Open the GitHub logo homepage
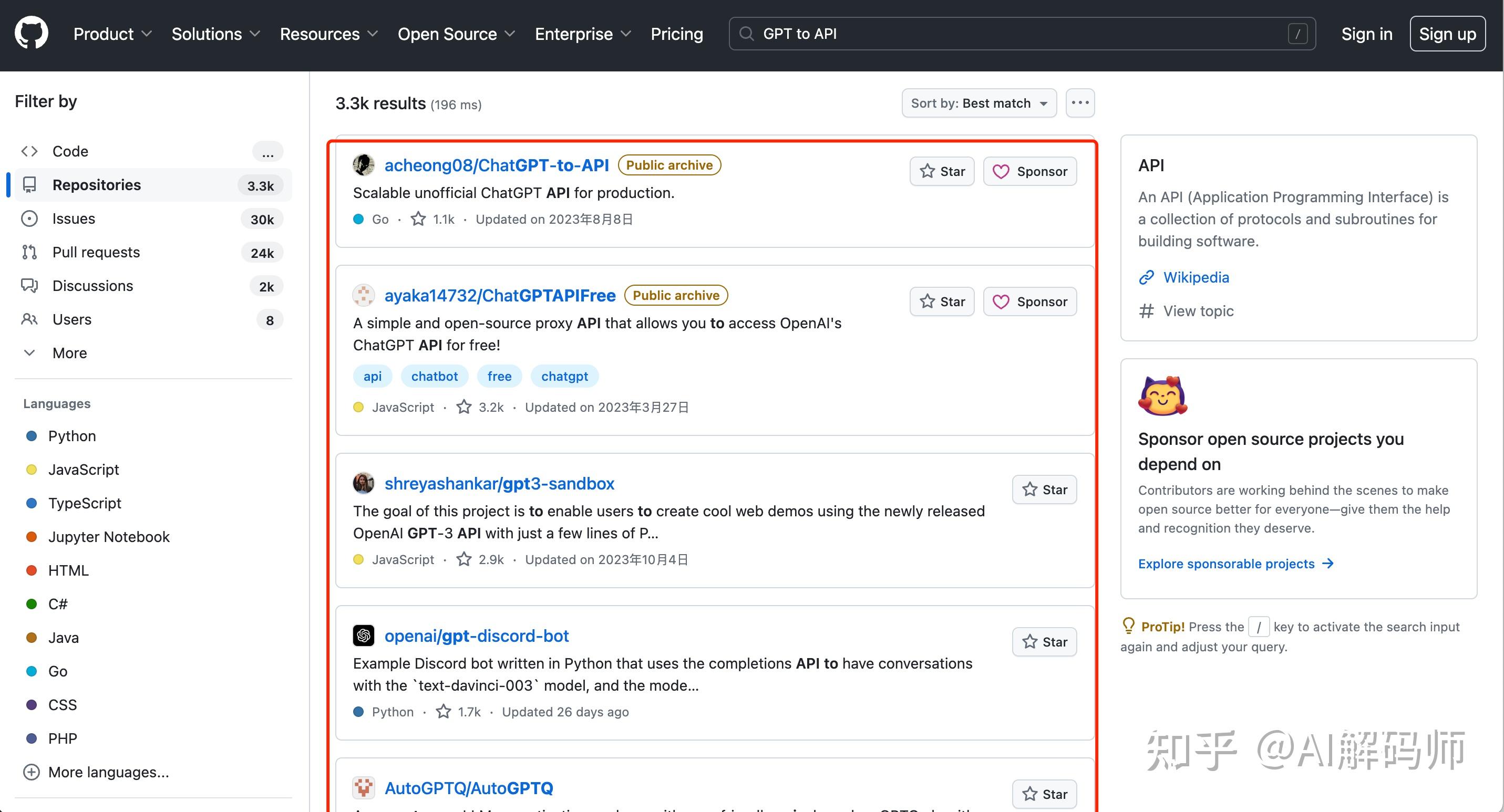 [x=32, y=33]
